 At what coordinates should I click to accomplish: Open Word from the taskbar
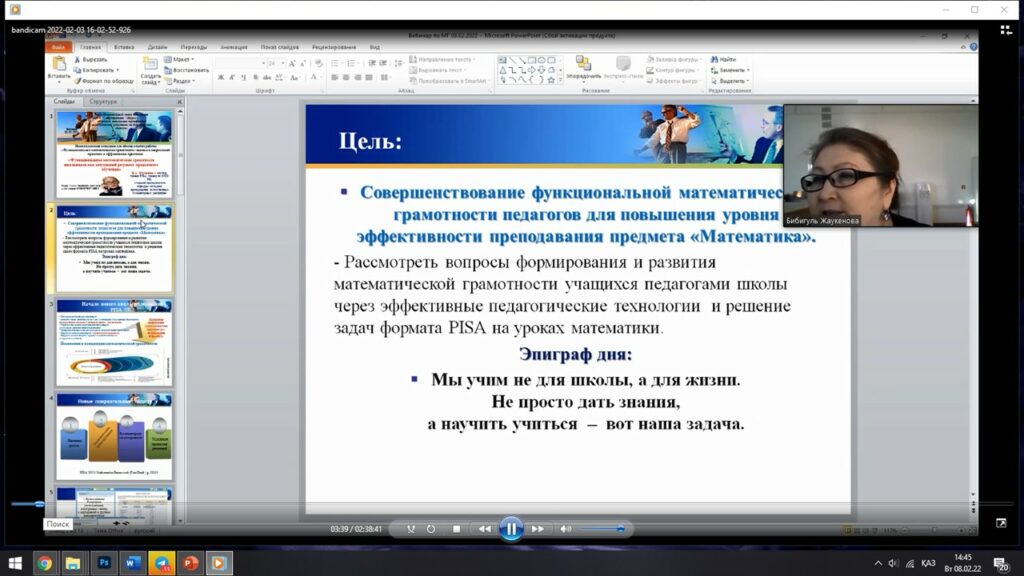pos(133,562)
